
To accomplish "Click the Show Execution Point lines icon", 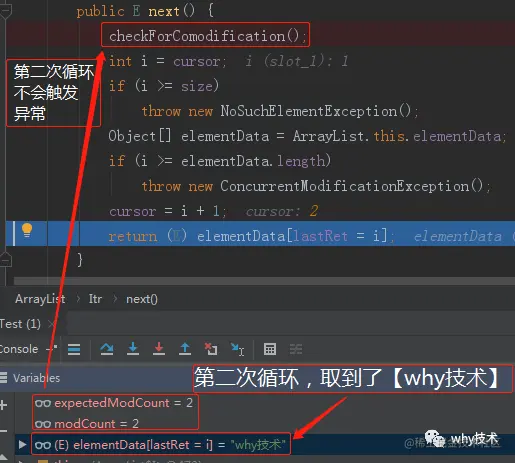I will coord(74,349).
